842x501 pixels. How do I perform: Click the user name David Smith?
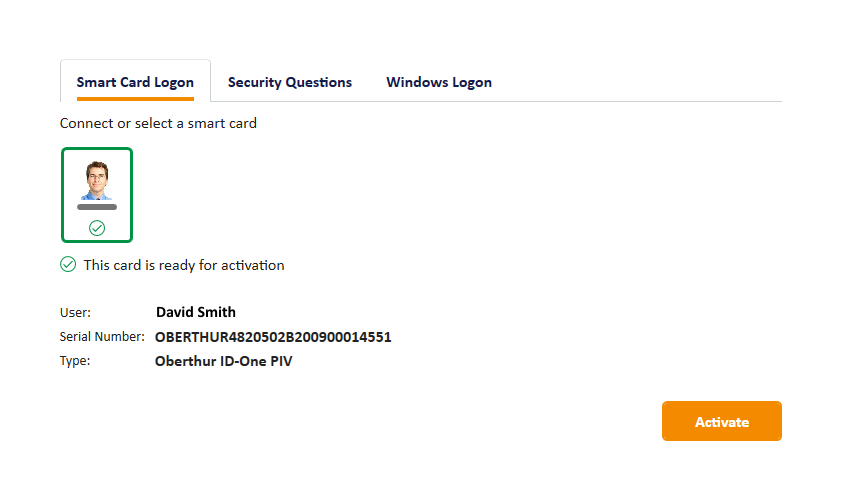coord(196,312)
